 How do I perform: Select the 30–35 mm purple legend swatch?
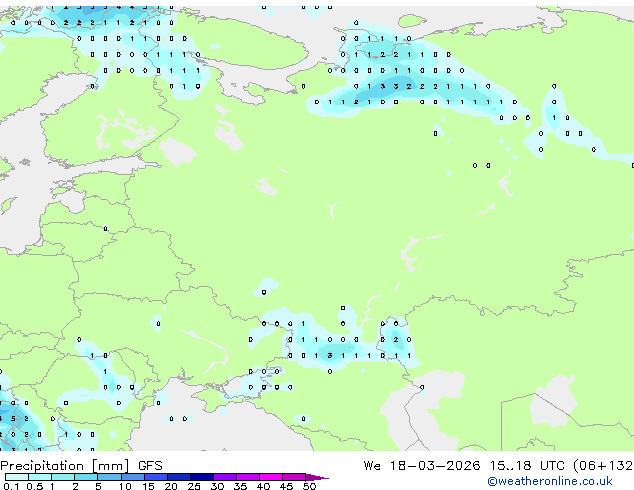(x=225, y=477)
